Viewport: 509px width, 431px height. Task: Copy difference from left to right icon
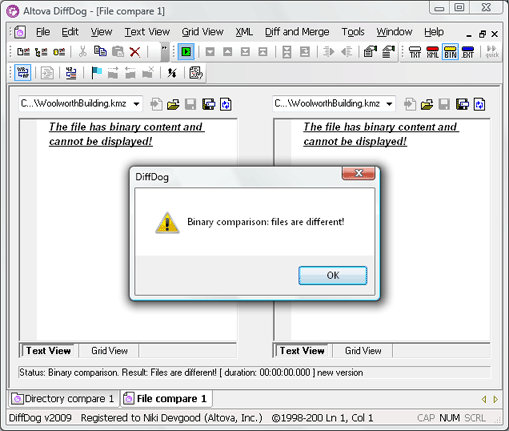point(328,52)
